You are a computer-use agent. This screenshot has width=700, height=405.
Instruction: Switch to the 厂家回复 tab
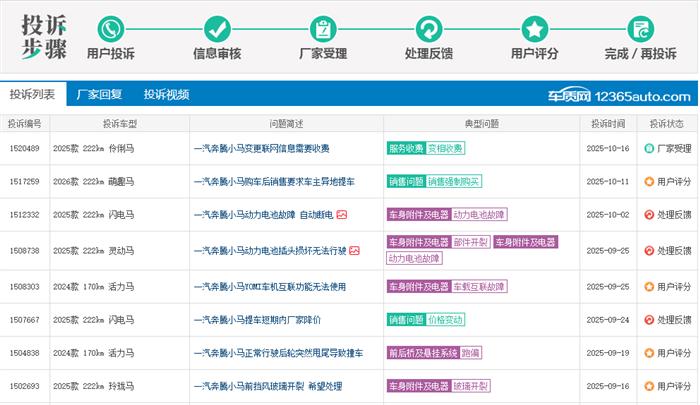click(x=99, y=95)
